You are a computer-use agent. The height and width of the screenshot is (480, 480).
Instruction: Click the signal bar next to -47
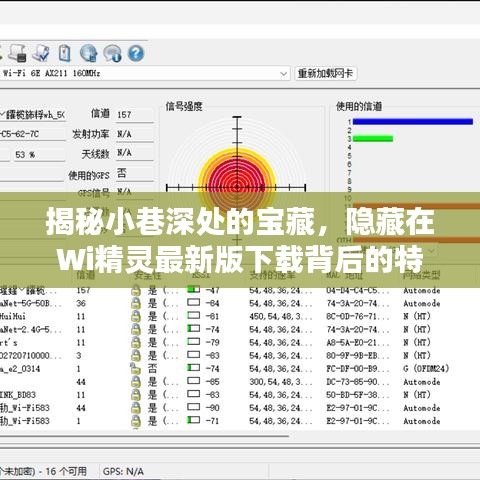pyautogui.click(x=194, y=289)
